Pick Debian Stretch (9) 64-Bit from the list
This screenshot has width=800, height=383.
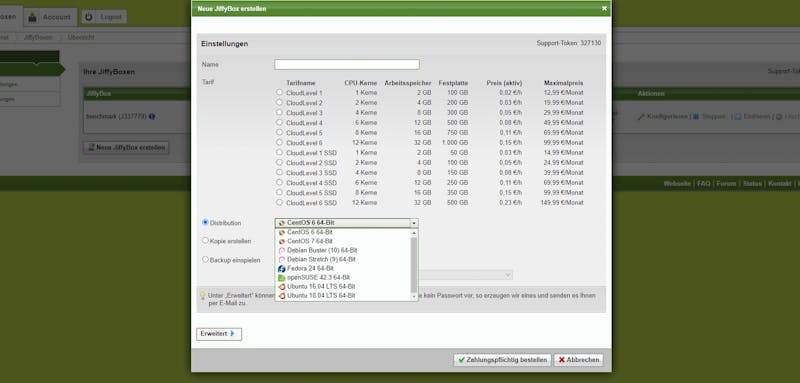(343, 260)
